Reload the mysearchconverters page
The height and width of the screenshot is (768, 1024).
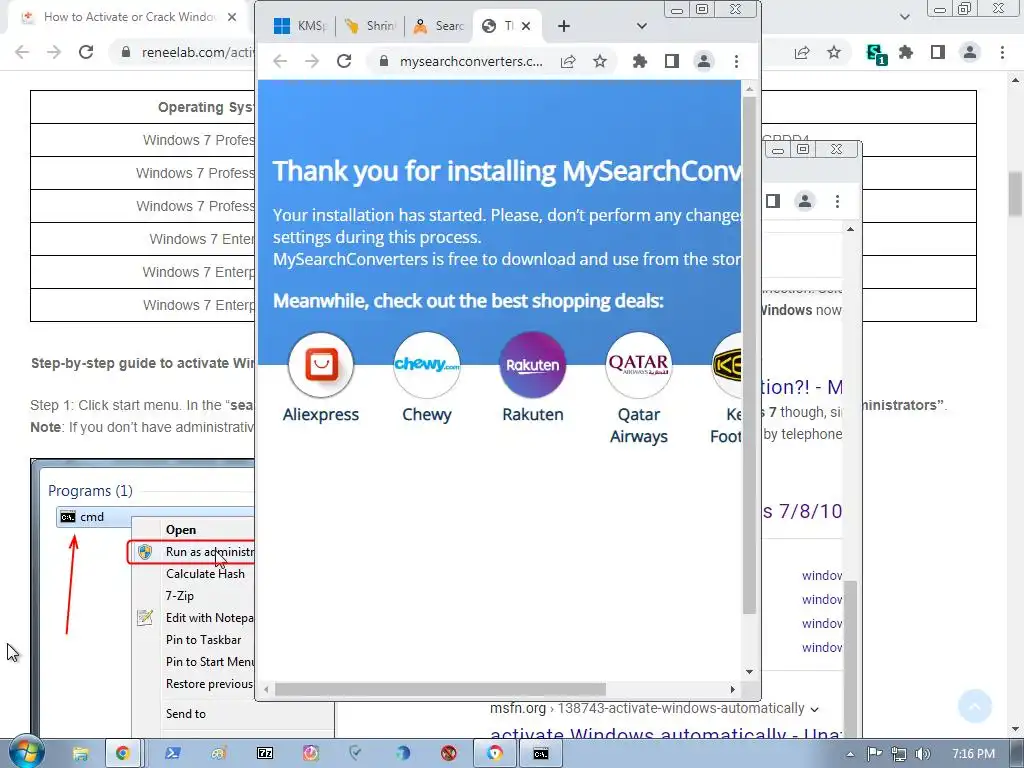(x=344, y=61)
